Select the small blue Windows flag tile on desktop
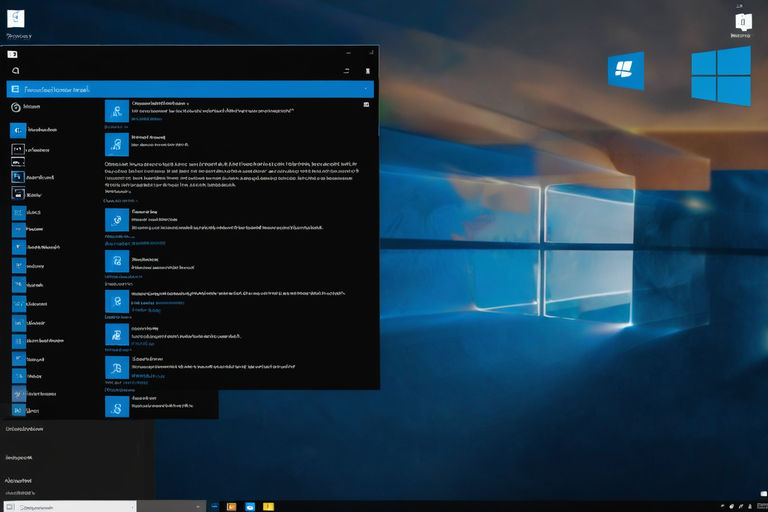 click(626, 71)
